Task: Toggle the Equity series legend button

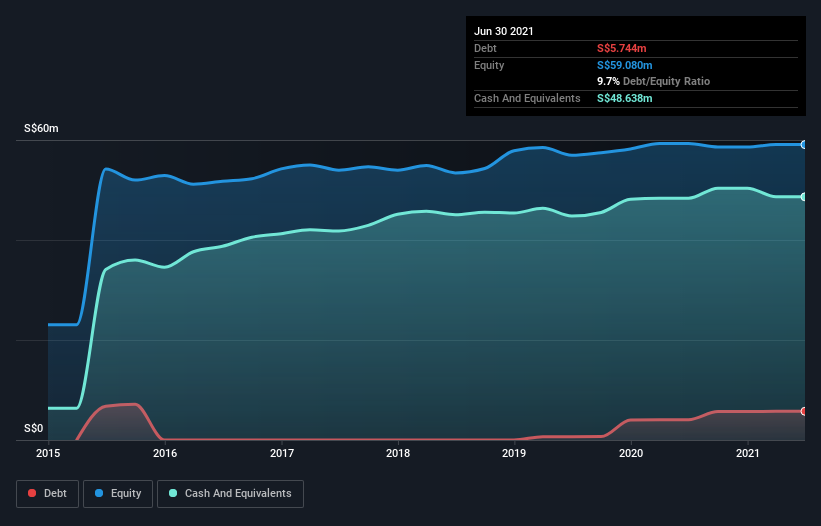Action: (118, 494)
